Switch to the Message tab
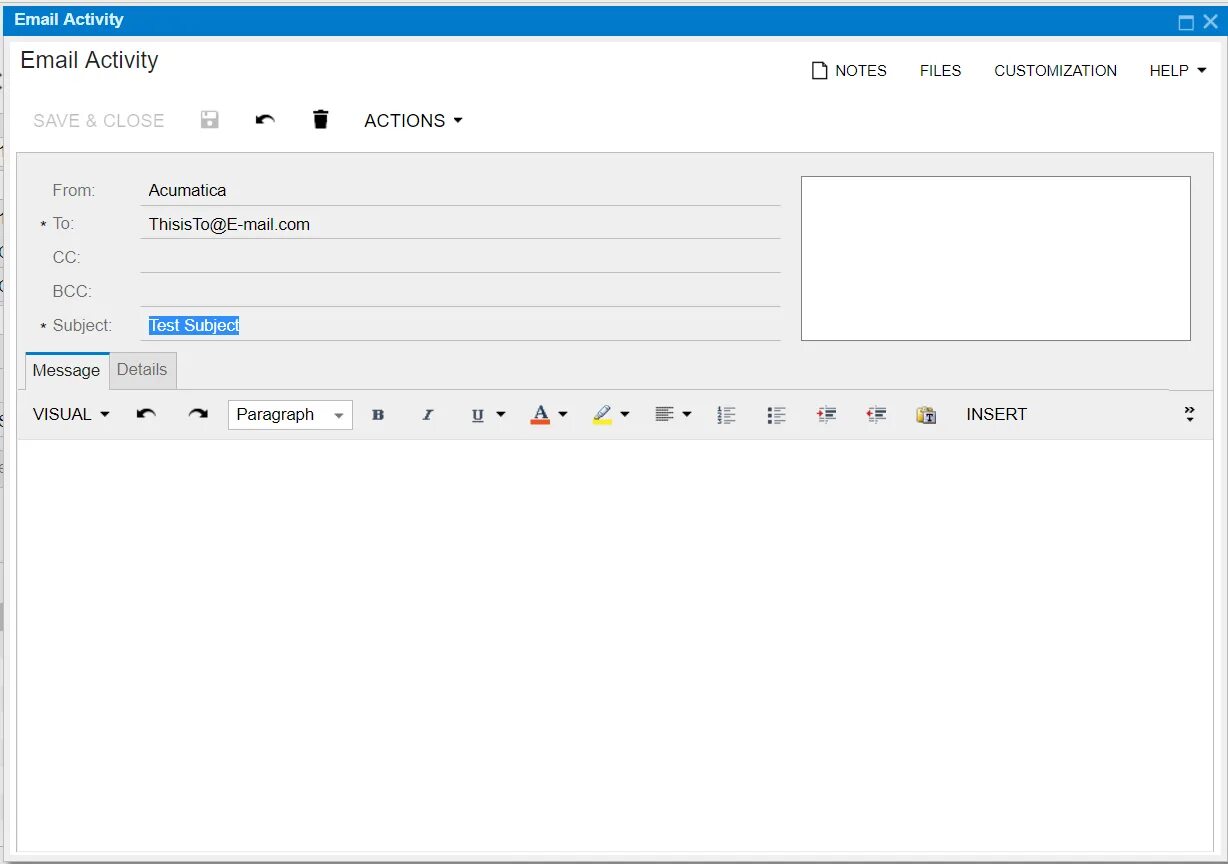Screen dimensions: 1228x866 tap(67, 370)
